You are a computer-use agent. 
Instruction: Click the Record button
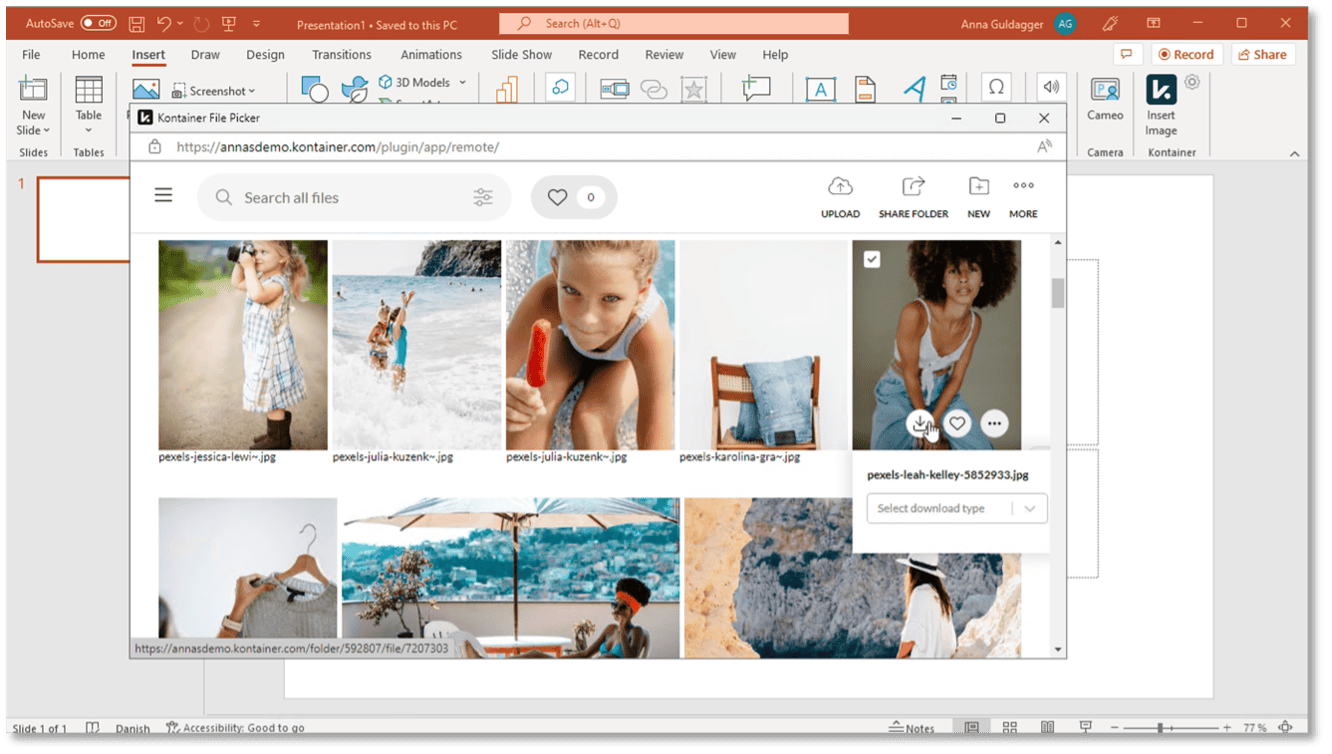pos(1186,54)
